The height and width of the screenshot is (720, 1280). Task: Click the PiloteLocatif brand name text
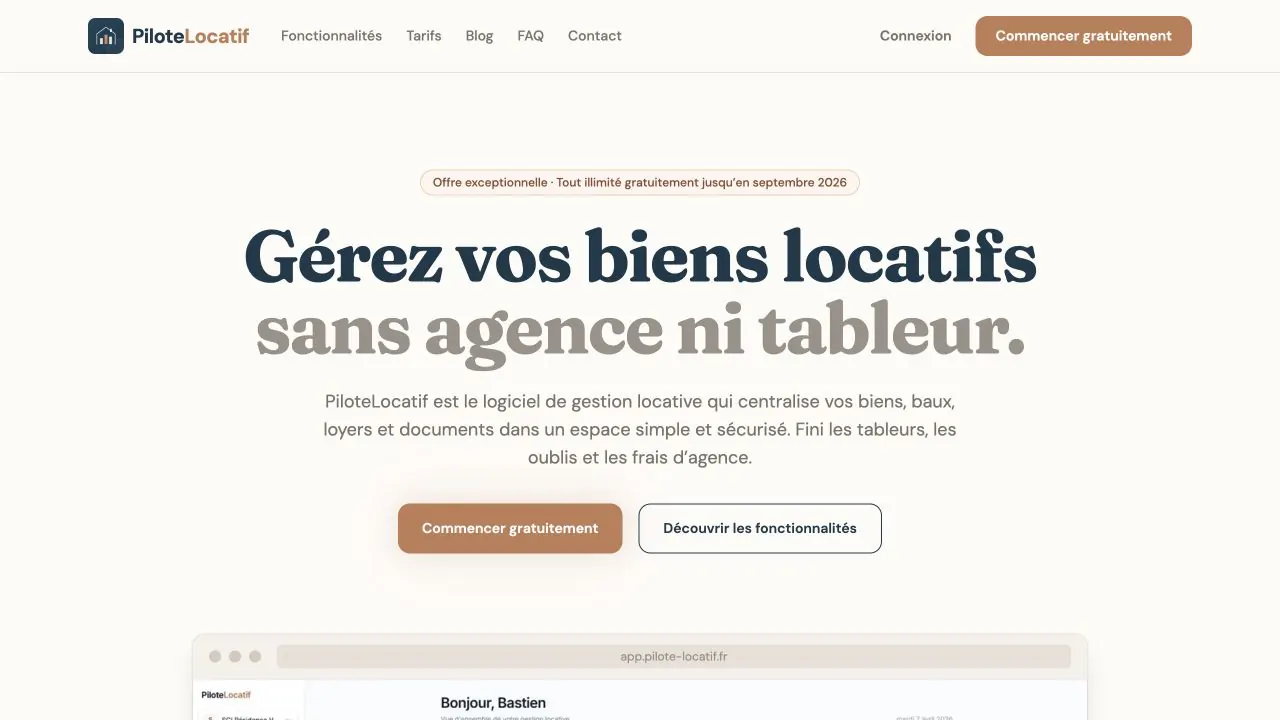pyautogui.click(x=190, y=36)
